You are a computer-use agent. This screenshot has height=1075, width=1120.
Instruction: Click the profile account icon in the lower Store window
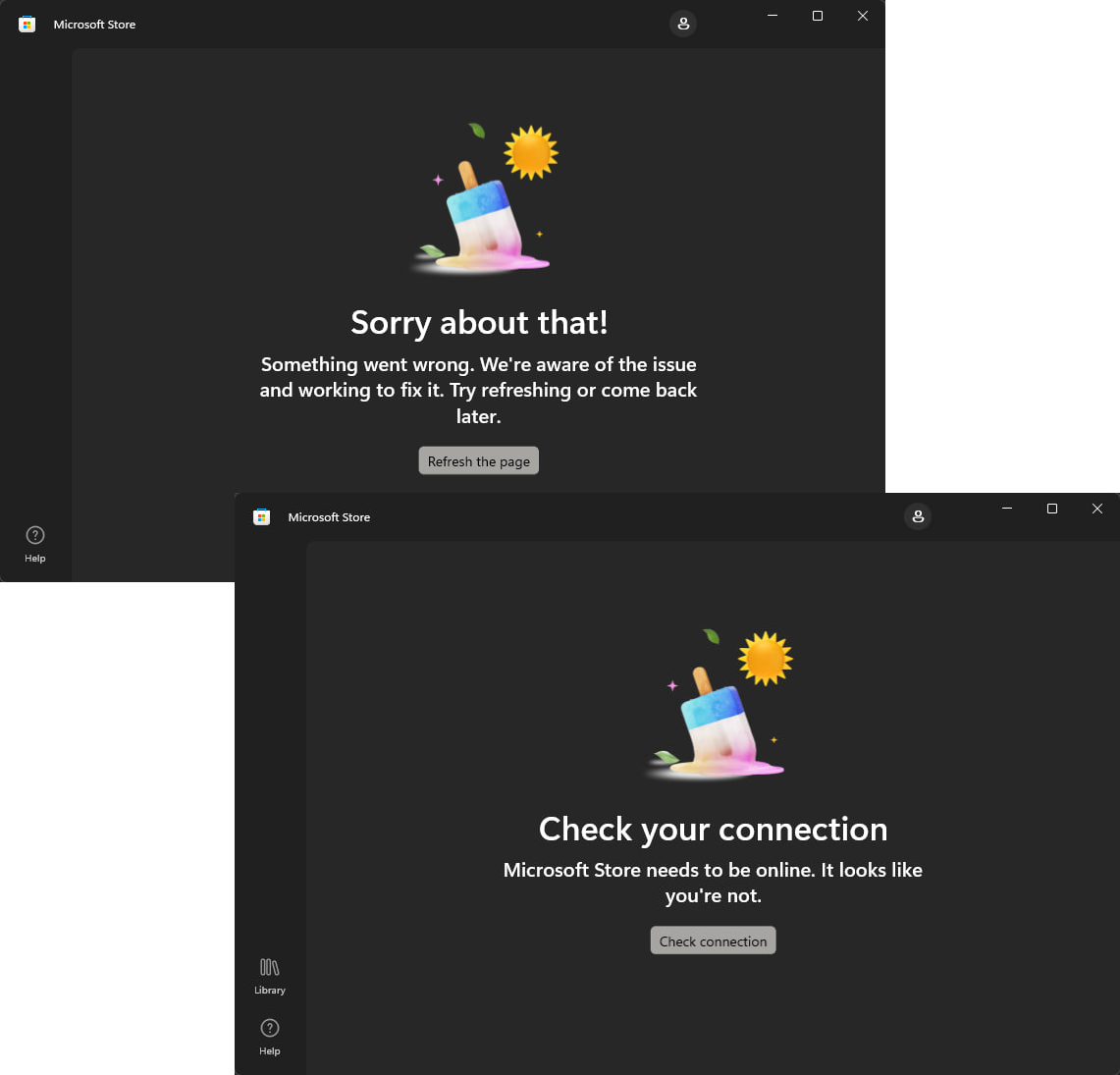click(918, 516)
